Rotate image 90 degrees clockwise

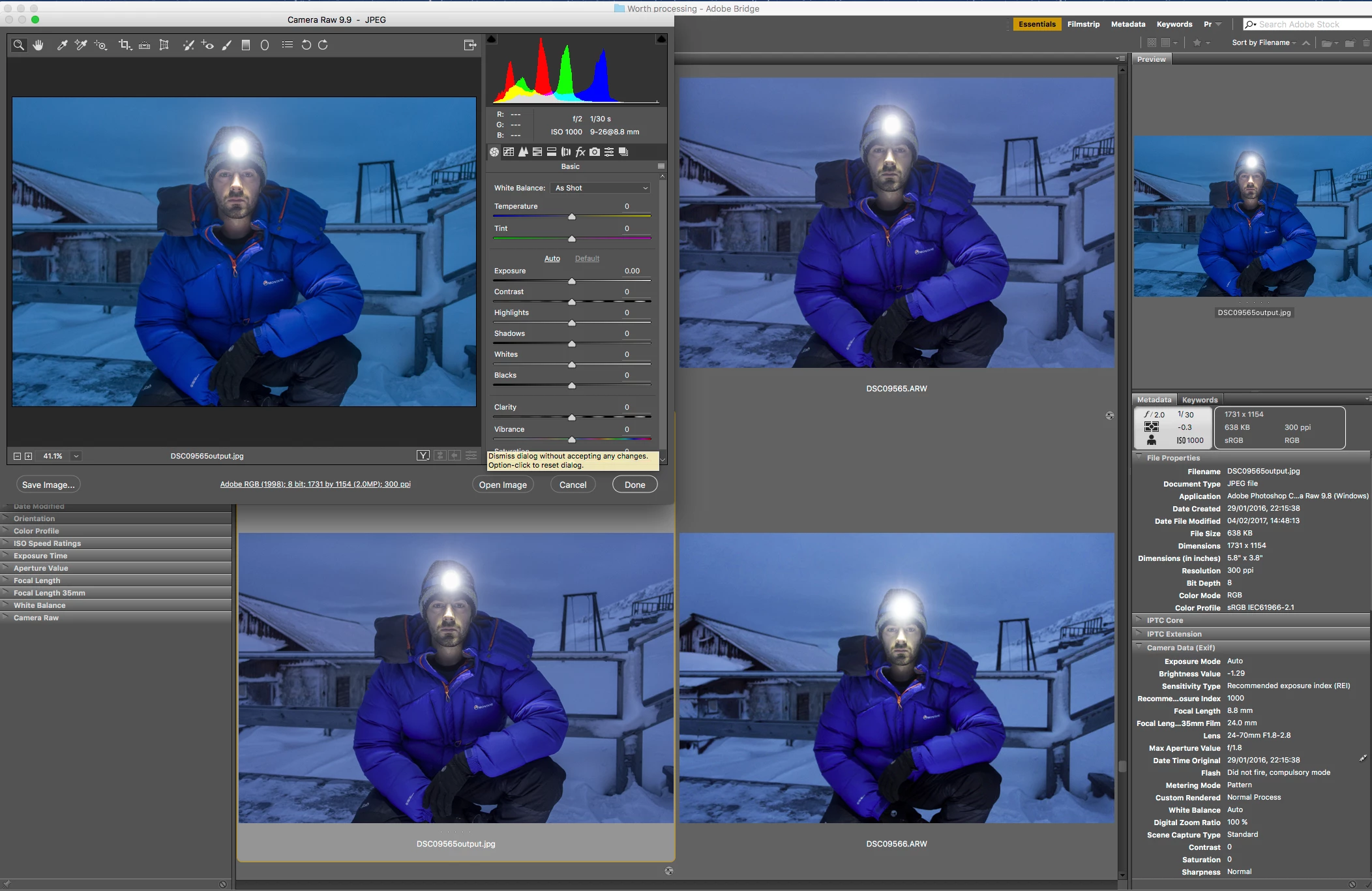coord(323,45)
